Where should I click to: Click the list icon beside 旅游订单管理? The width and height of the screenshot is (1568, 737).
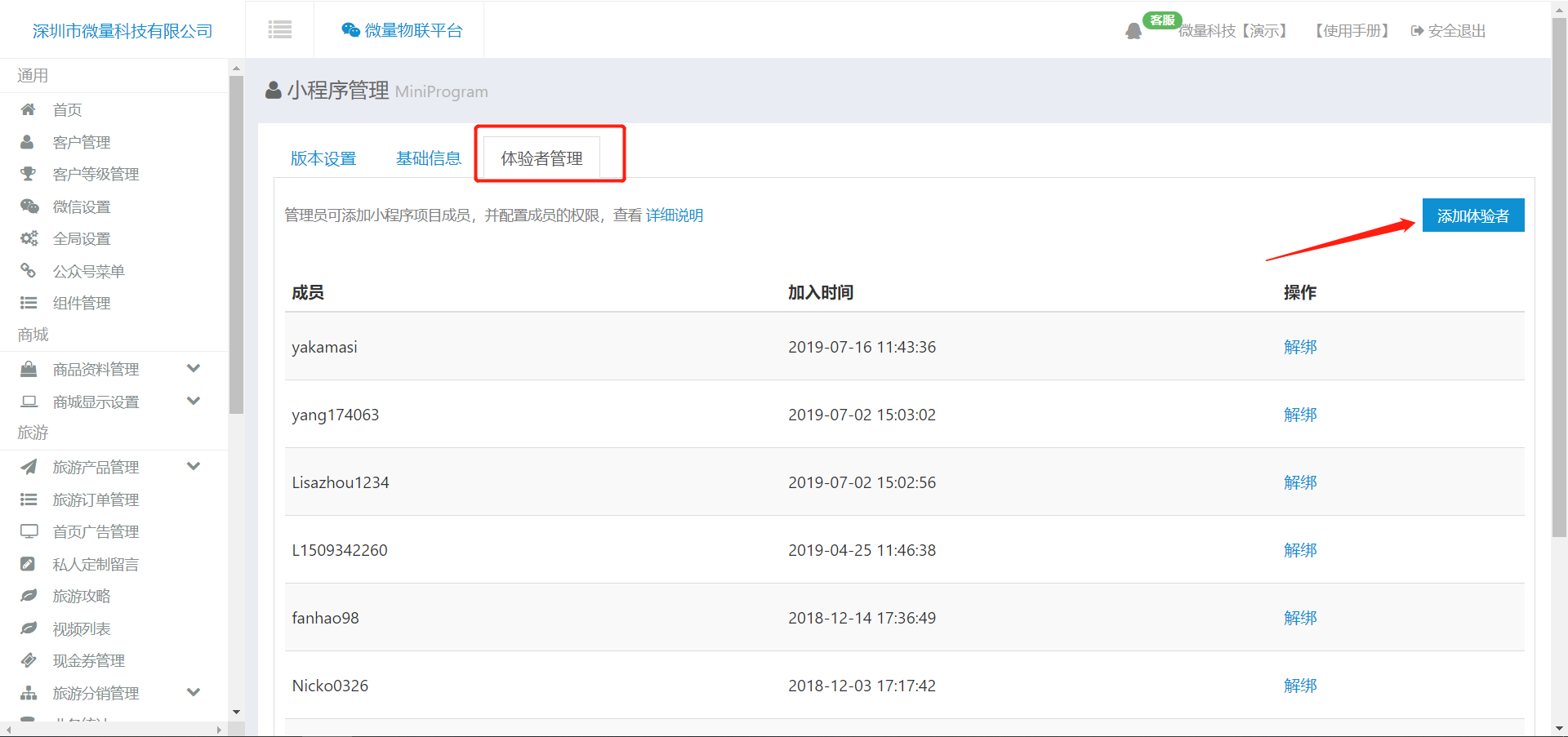point(29,499)
